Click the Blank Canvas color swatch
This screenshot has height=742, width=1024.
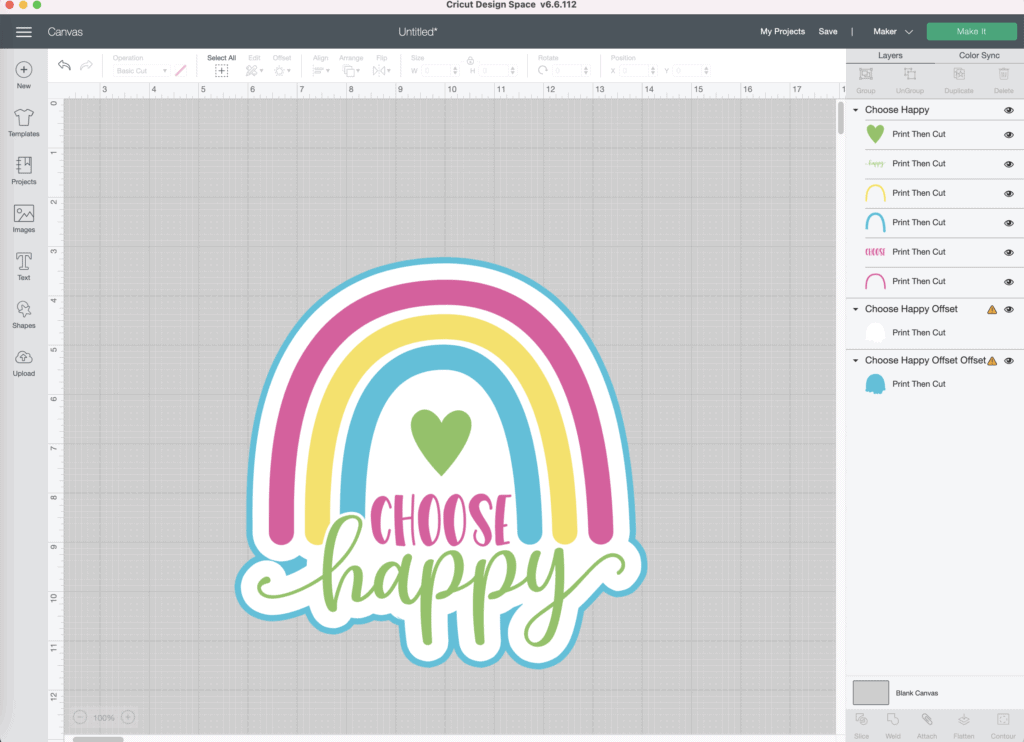[871, 692]
